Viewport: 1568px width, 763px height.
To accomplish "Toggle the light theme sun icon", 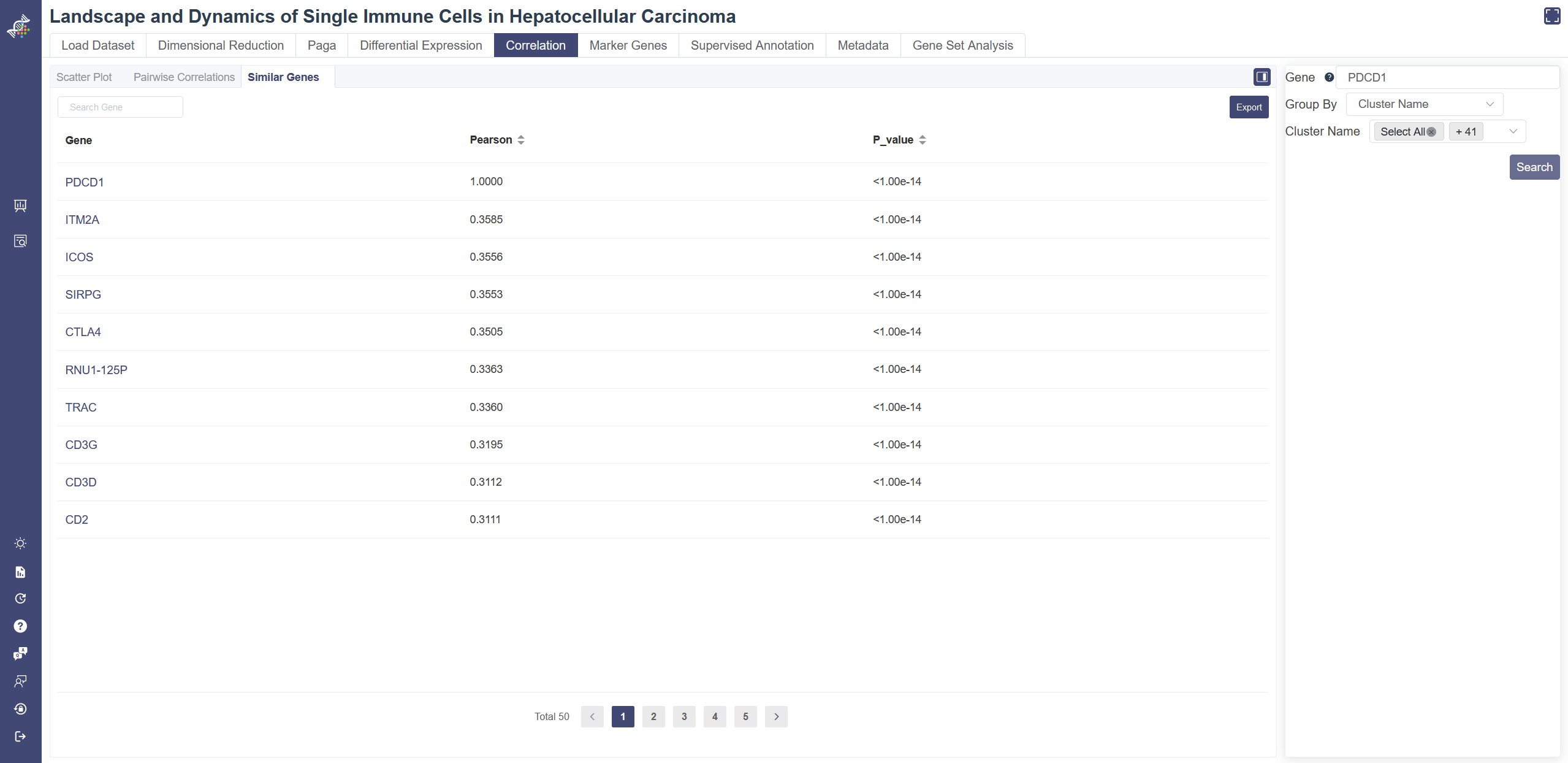I will click(20, 543).
